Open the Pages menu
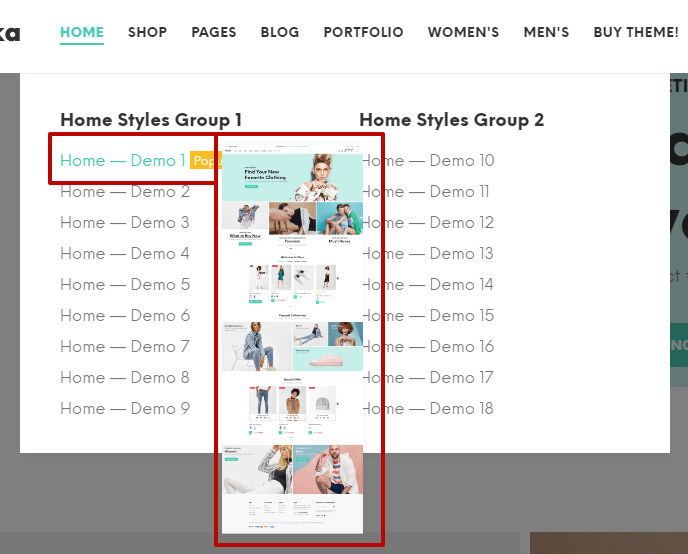The image size is (688, 554). (214, 32)
